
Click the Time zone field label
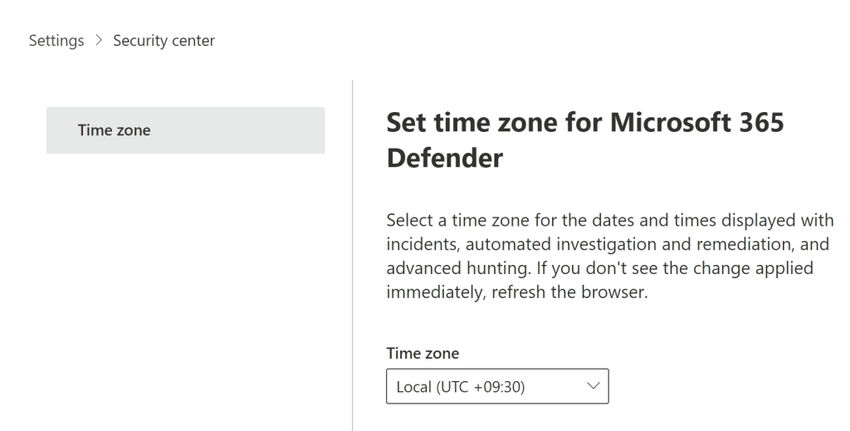[x=423, y=353]
